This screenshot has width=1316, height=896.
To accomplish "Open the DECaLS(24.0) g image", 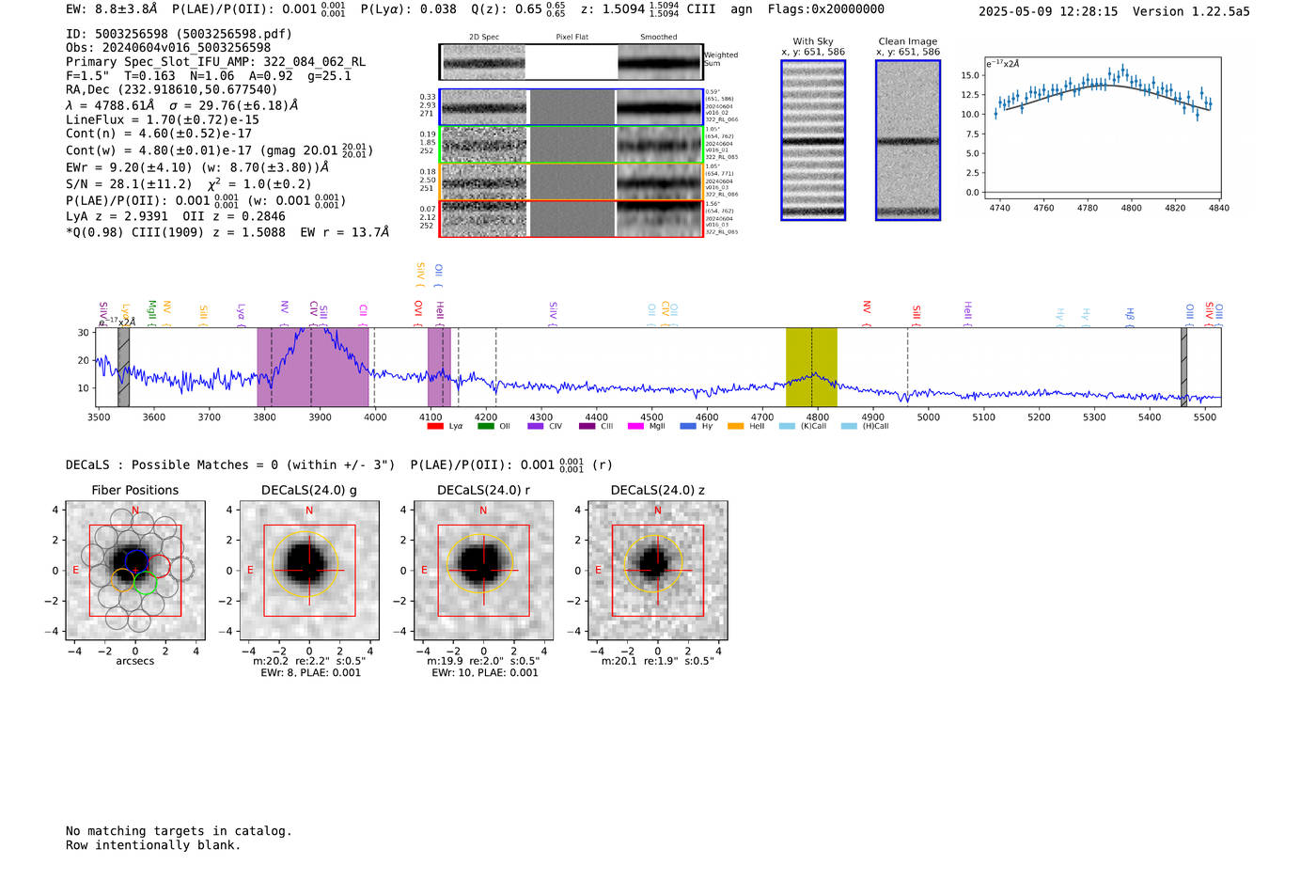I will coord(309,571).
